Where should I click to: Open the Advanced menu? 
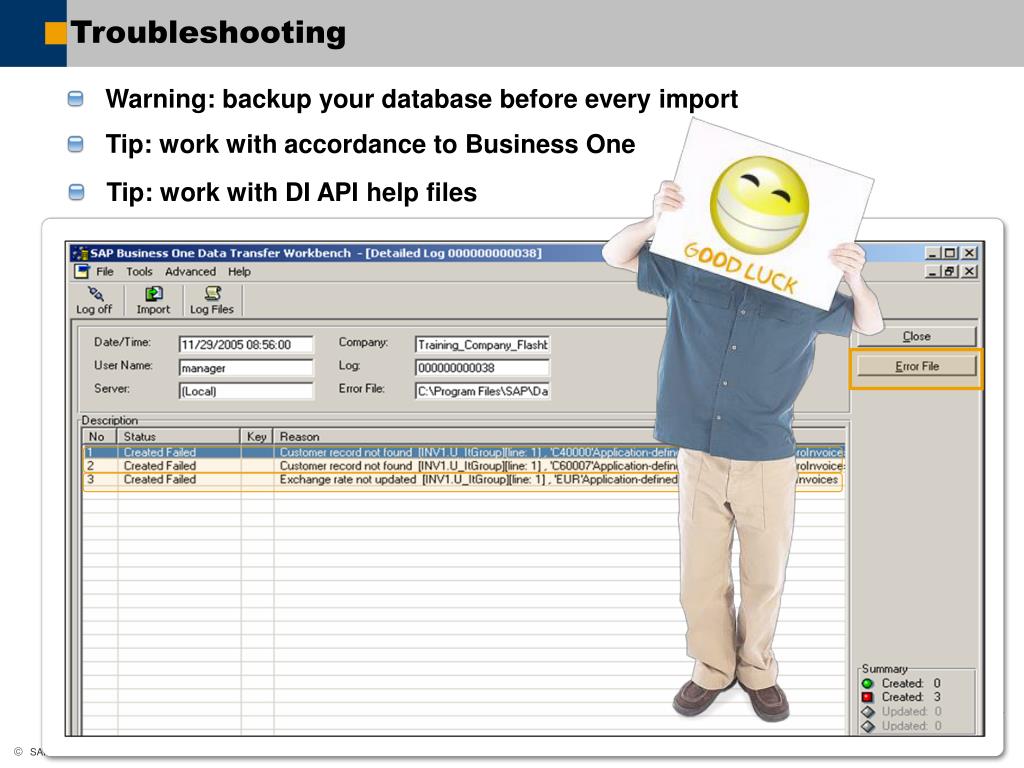tap(190, 272)
